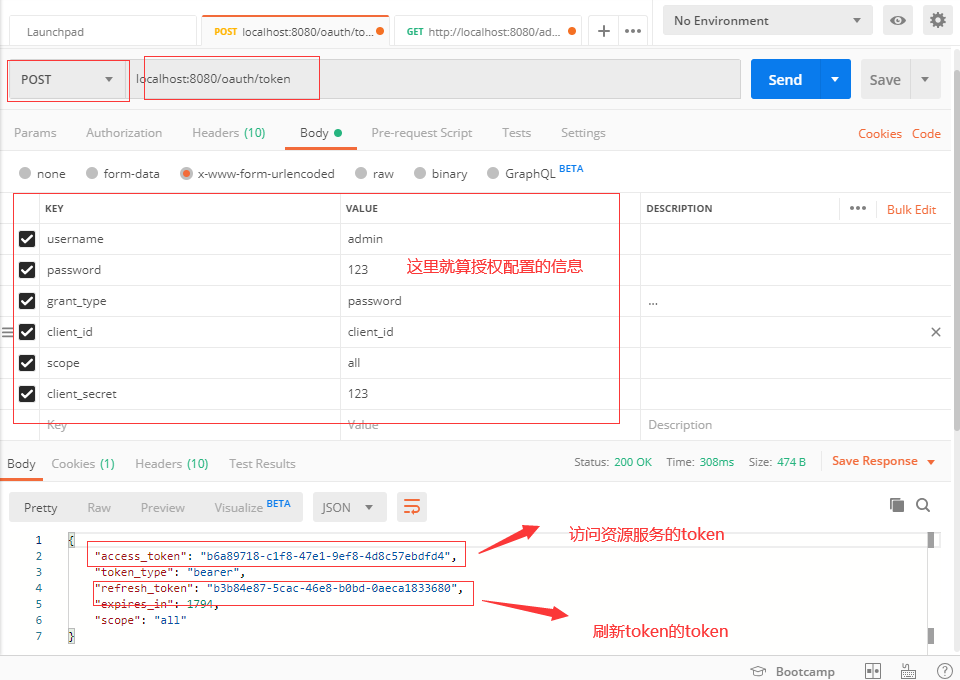Open the keyboard shortcuts icon in bottom bar

point(908,670)
